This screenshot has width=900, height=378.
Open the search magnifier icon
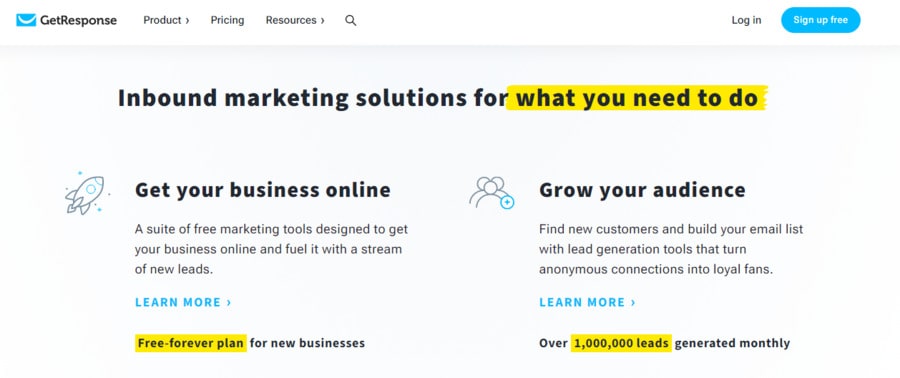click(x=351, y=21)
